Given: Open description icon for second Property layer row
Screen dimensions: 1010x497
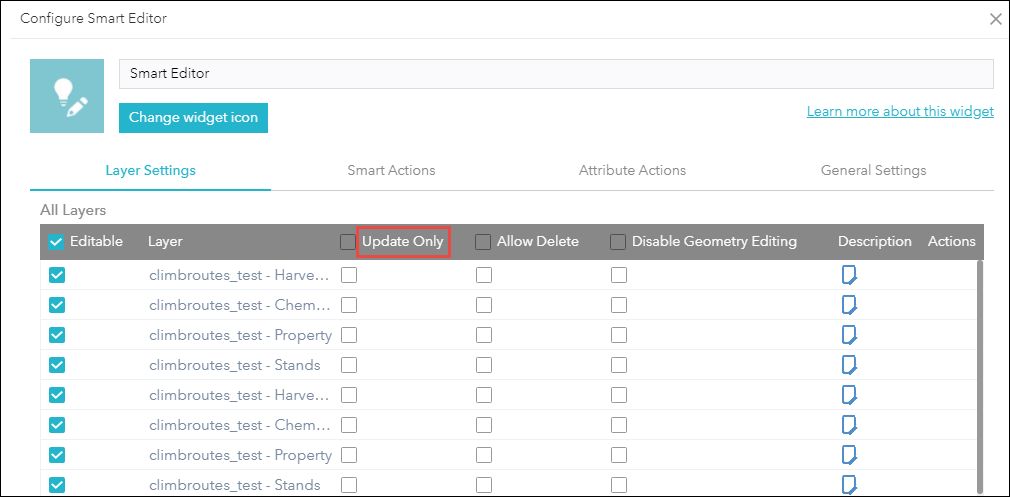Looking at the screenshot, I should (x=849, y=455).
